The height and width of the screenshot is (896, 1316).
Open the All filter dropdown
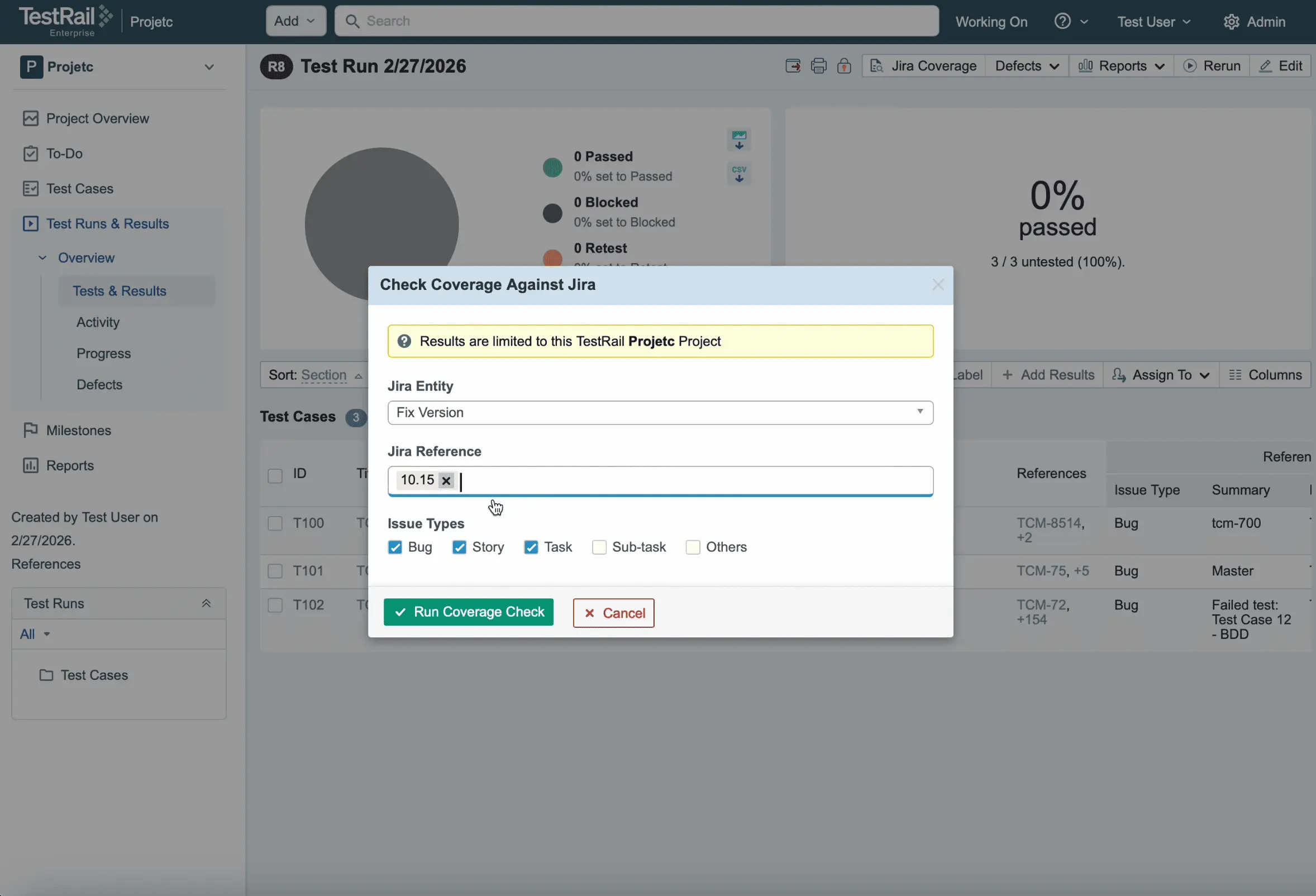(35, 635)
